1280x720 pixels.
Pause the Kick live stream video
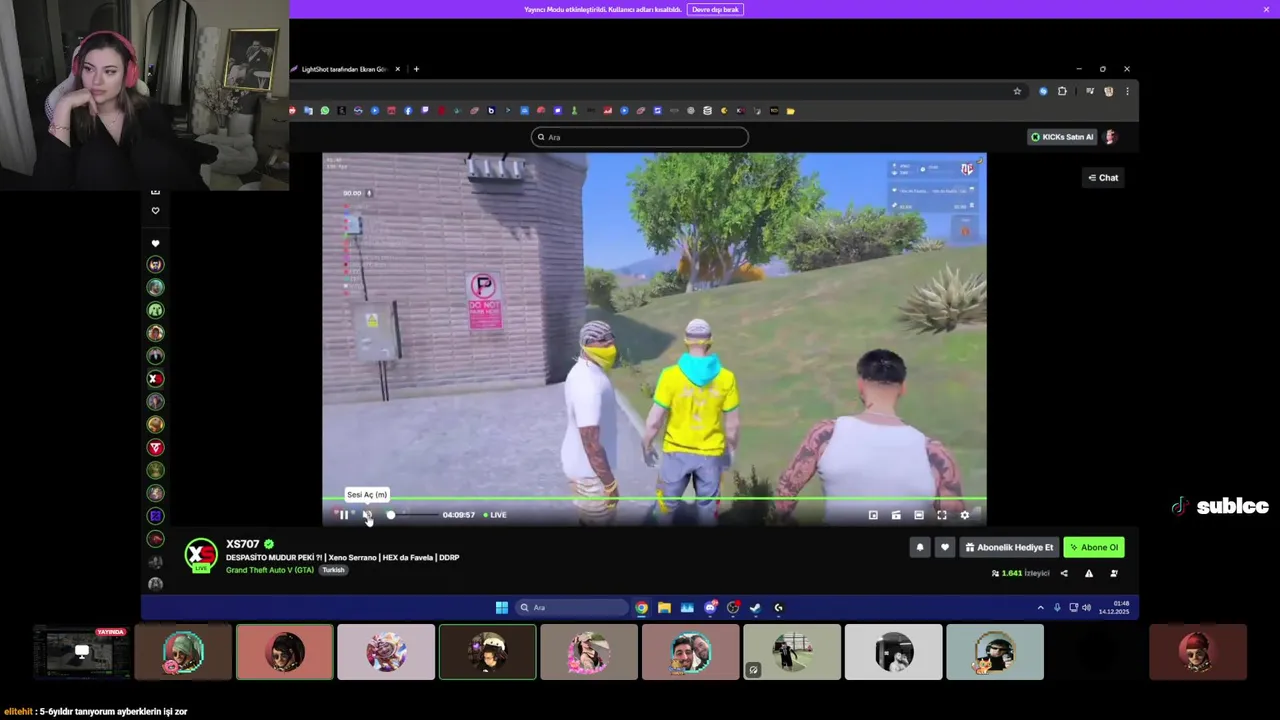click(344, 515)
